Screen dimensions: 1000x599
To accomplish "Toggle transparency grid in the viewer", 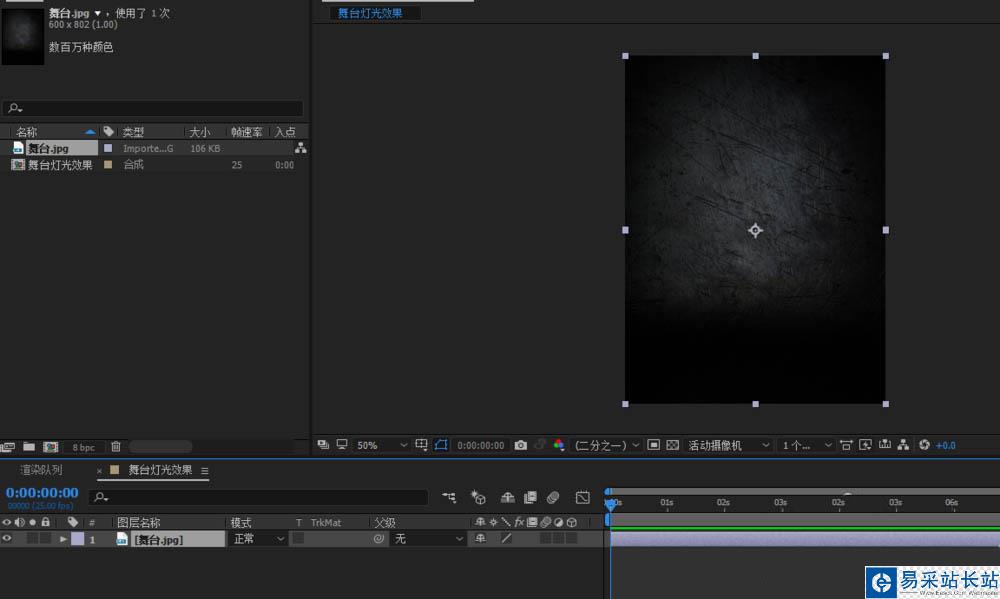I will [x=672, y=445].
